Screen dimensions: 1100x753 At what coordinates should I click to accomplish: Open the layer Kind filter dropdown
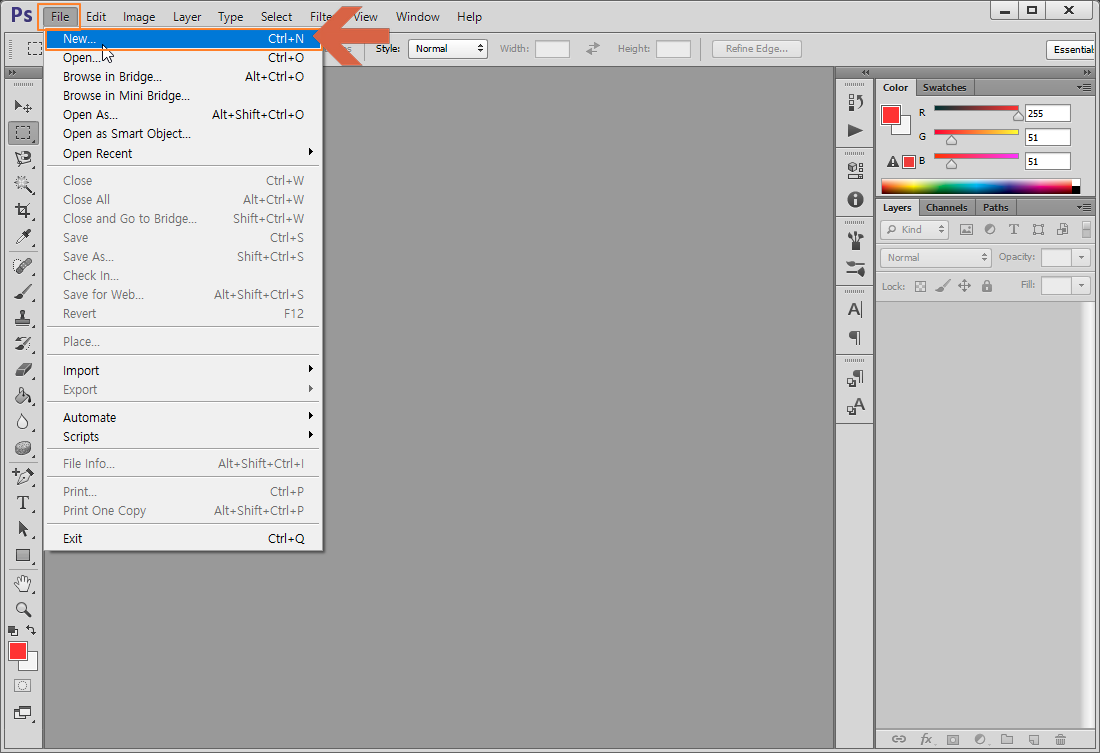[915, 229]
